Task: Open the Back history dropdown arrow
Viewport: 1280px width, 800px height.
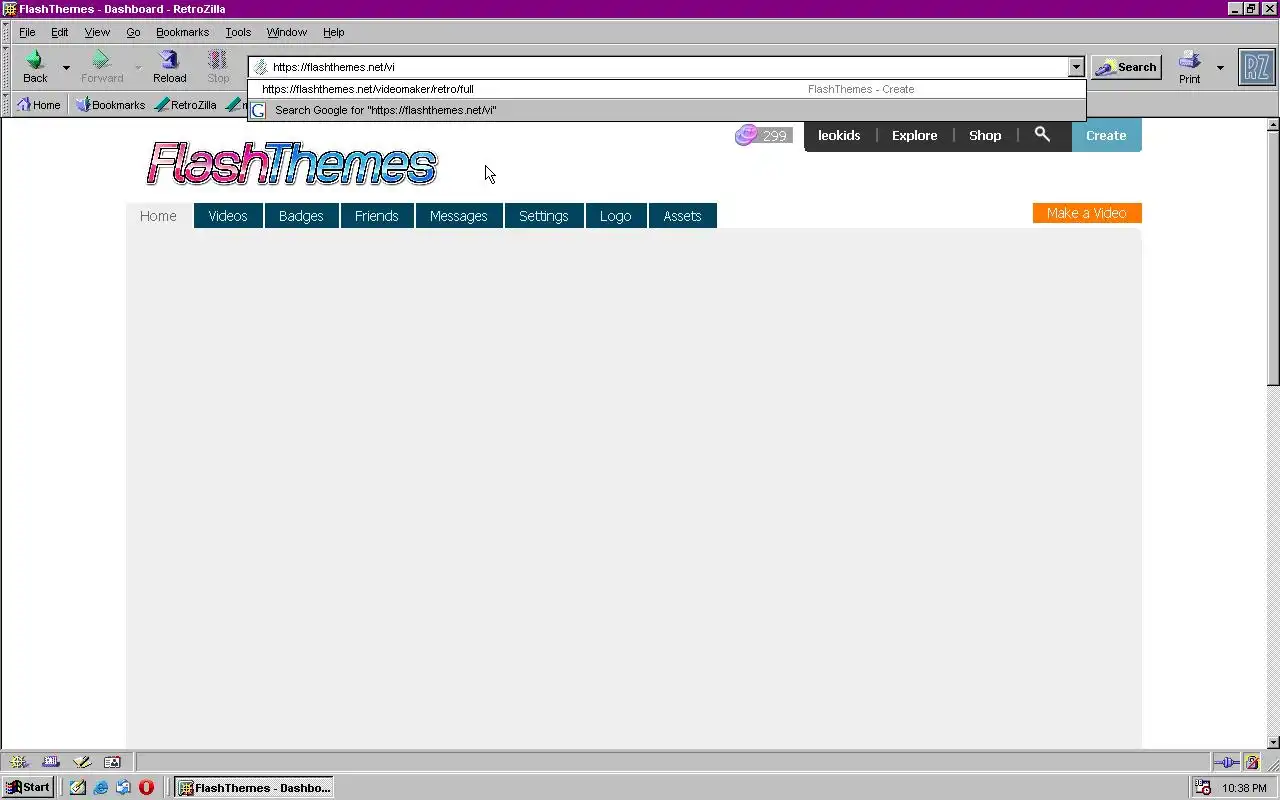Action: 66,68
